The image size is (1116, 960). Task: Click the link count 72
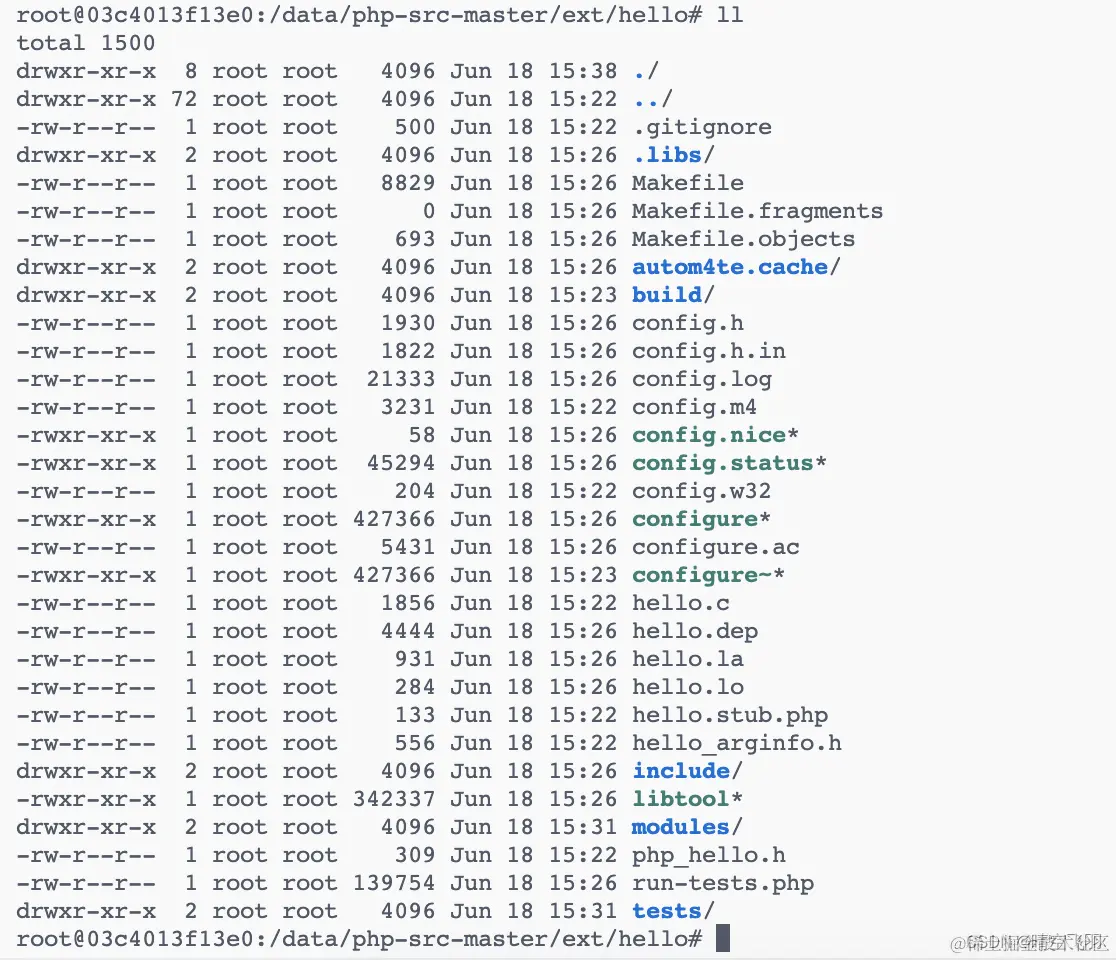click(184, 99)
